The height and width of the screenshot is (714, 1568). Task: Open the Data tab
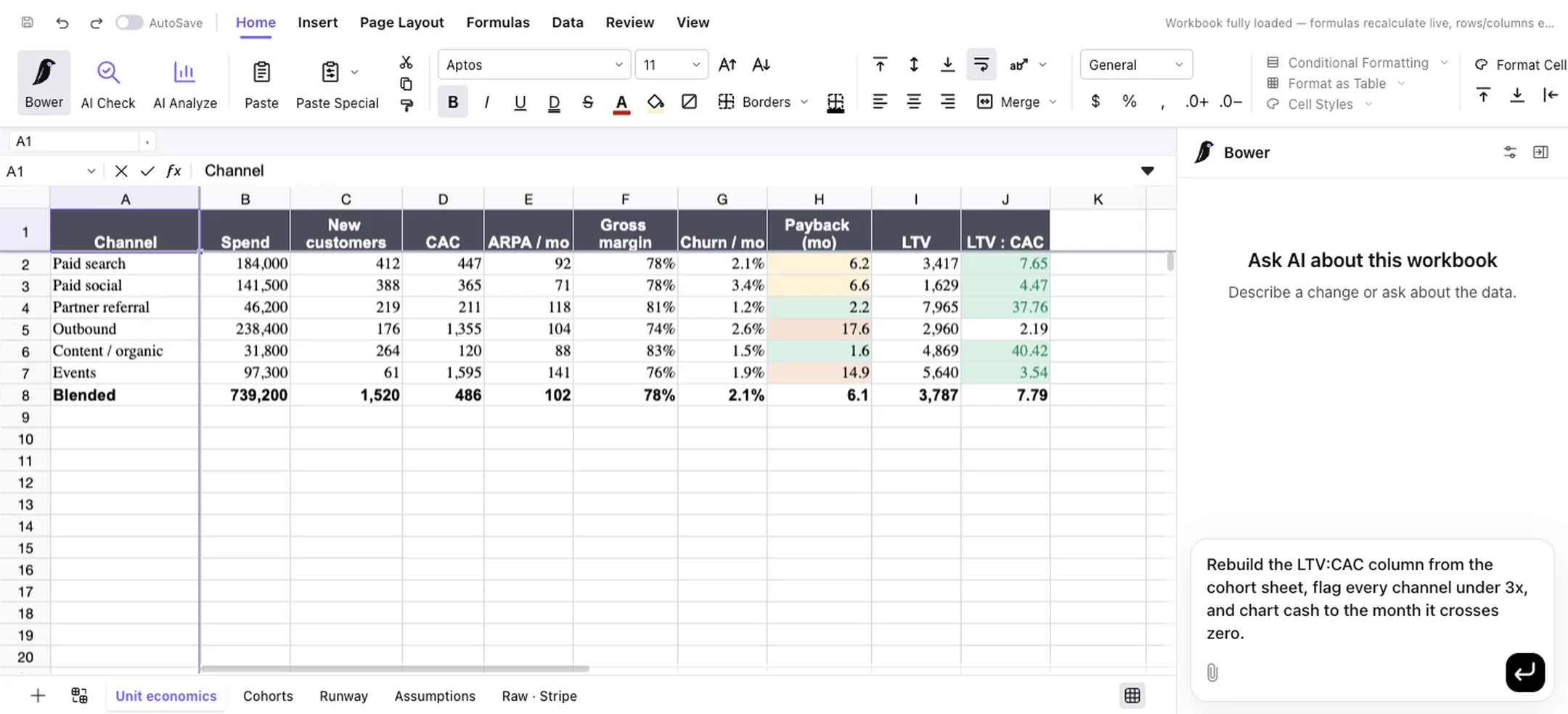(x=568, y=23)
